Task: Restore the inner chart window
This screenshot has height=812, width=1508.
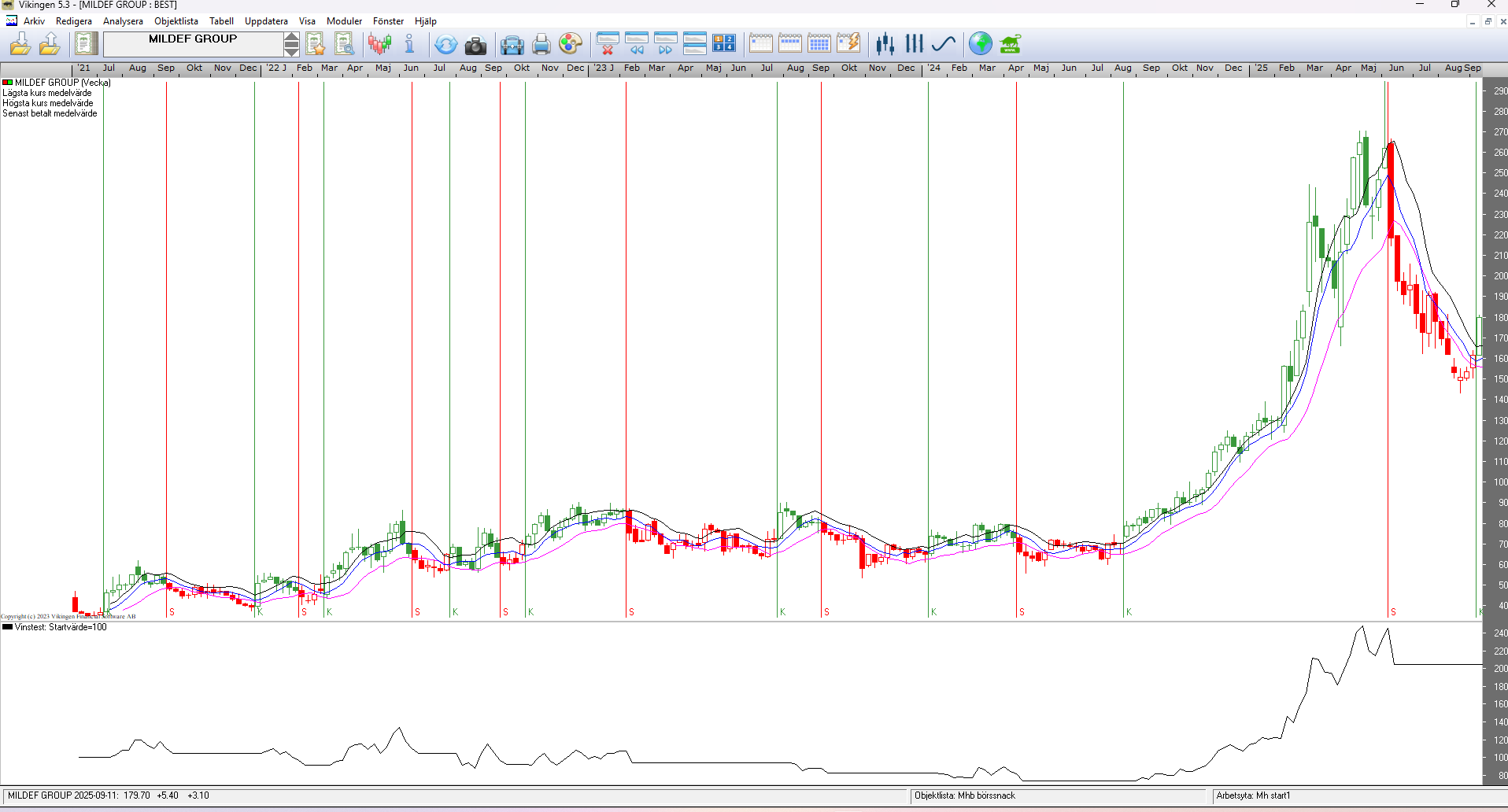Action: pos(1488,21)
